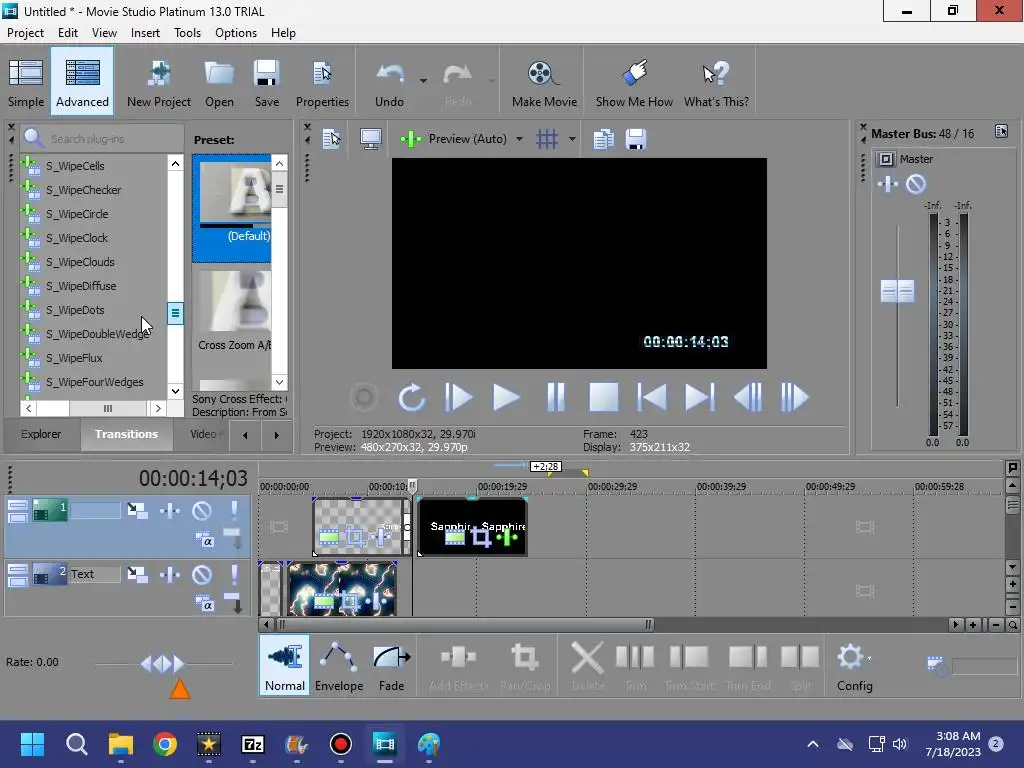
Task: Open the Tools menu
Action: [187, 33]
